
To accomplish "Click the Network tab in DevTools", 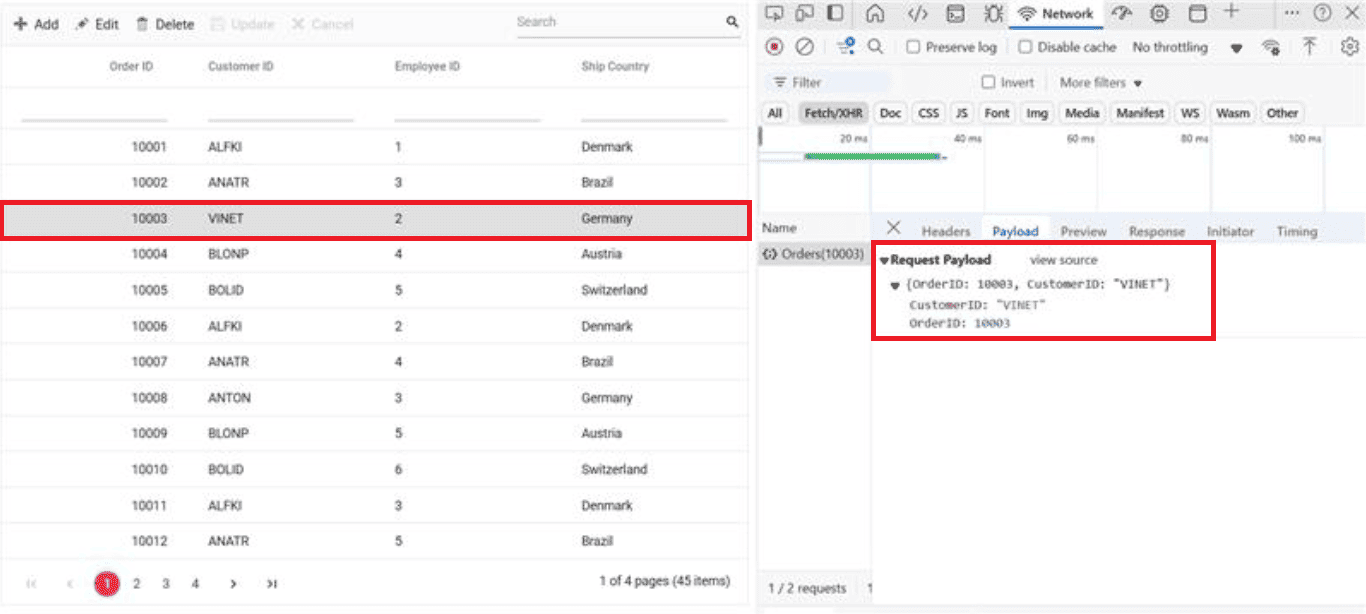I will 1056,13.
